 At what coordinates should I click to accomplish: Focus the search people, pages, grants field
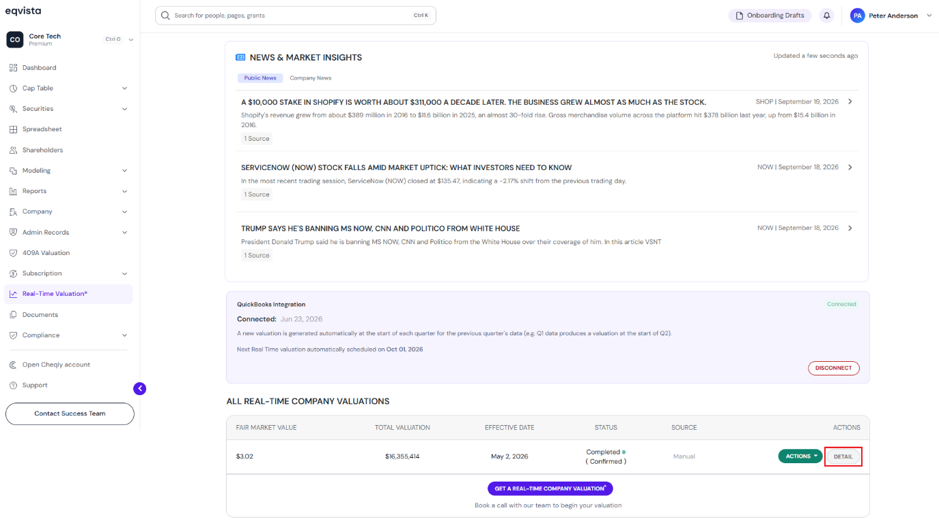(295, 16)
